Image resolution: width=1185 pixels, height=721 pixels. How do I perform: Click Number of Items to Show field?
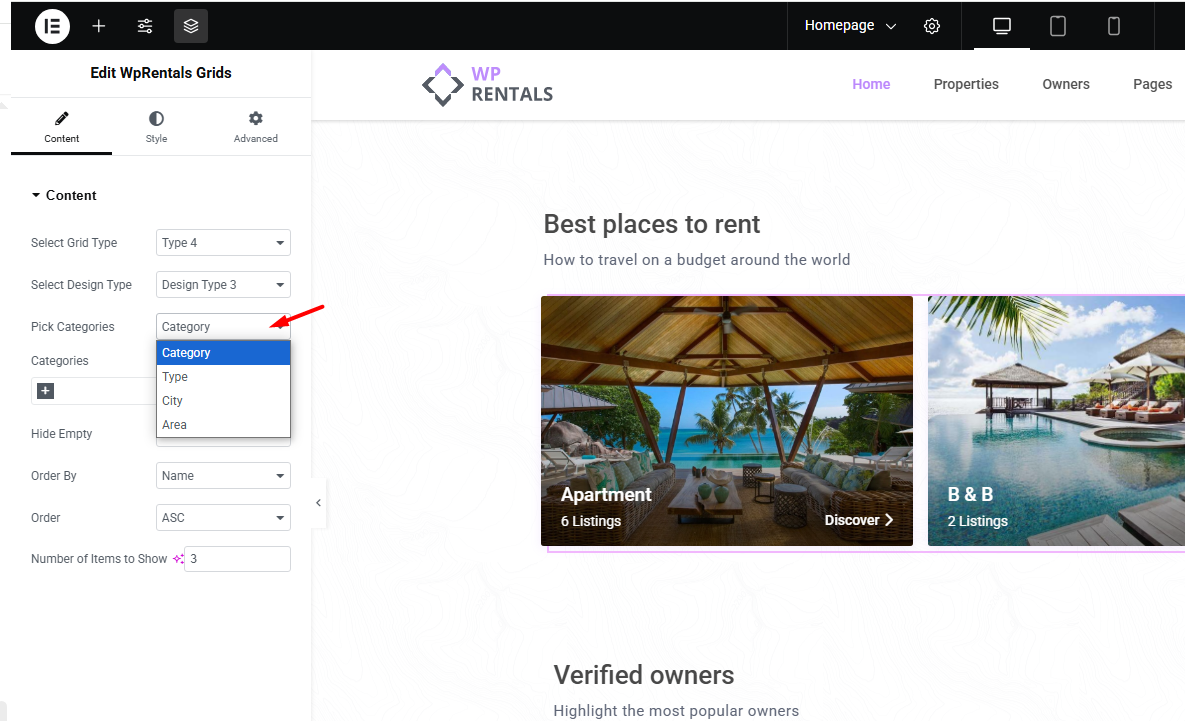237,559
